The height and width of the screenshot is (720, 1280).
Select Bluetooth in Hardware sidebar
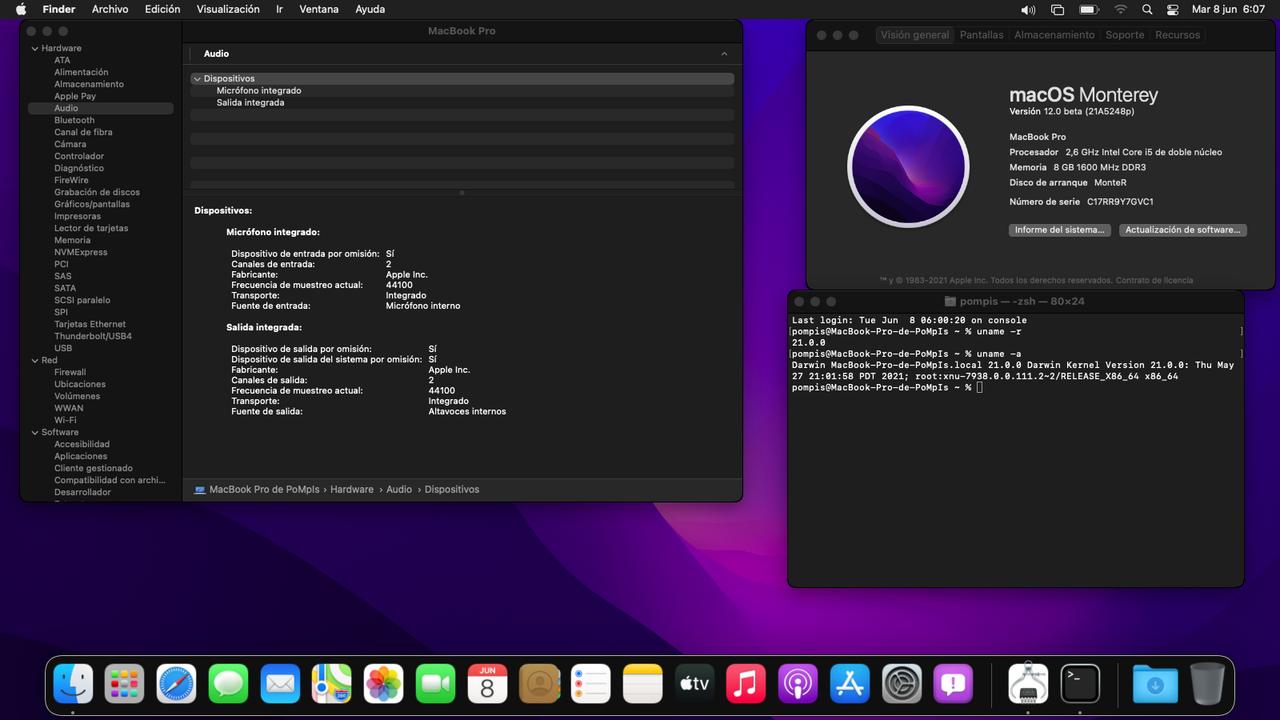coord(75,120)
